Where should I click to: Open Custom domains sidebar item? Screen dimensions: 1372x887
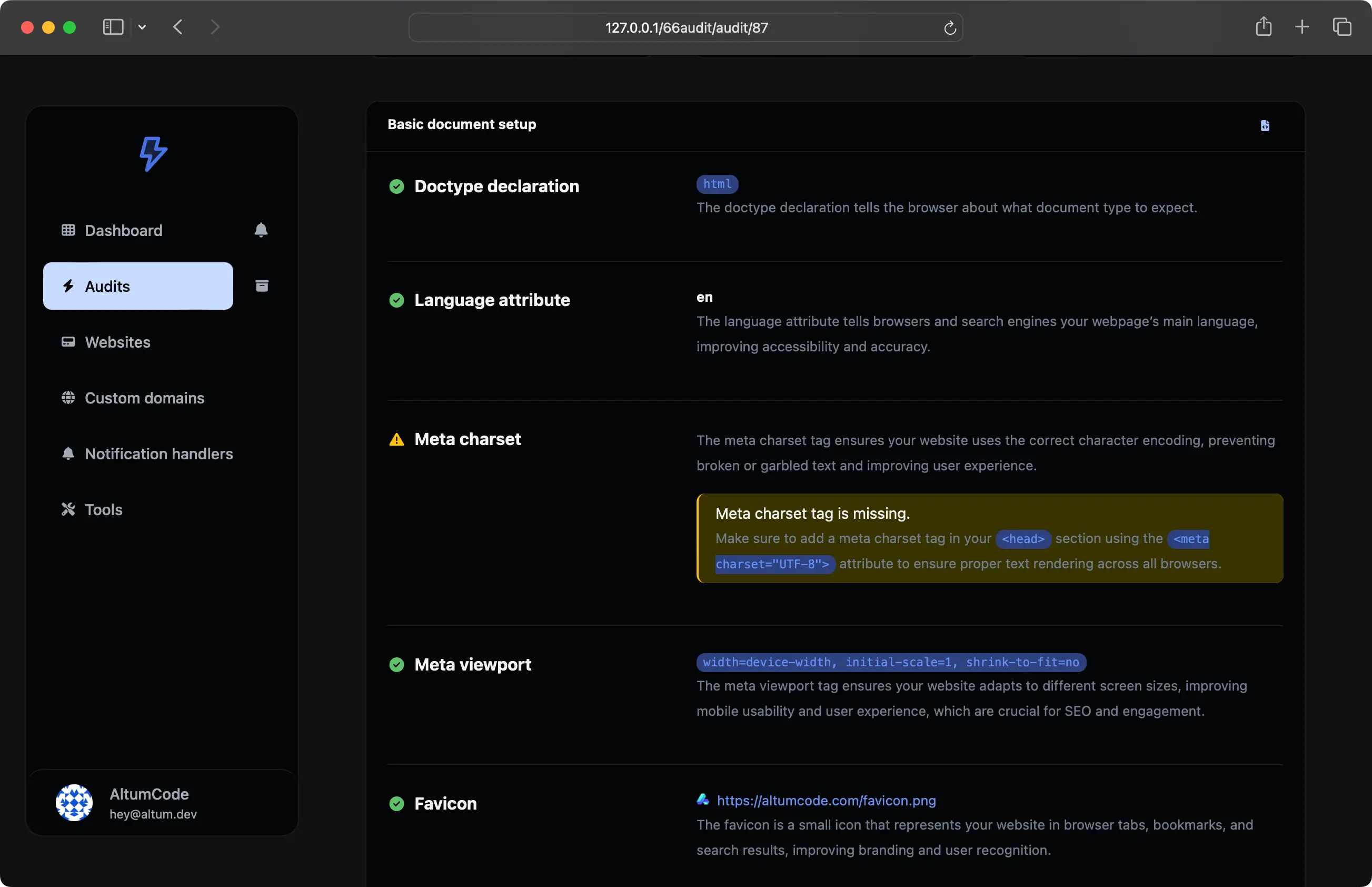144,398
